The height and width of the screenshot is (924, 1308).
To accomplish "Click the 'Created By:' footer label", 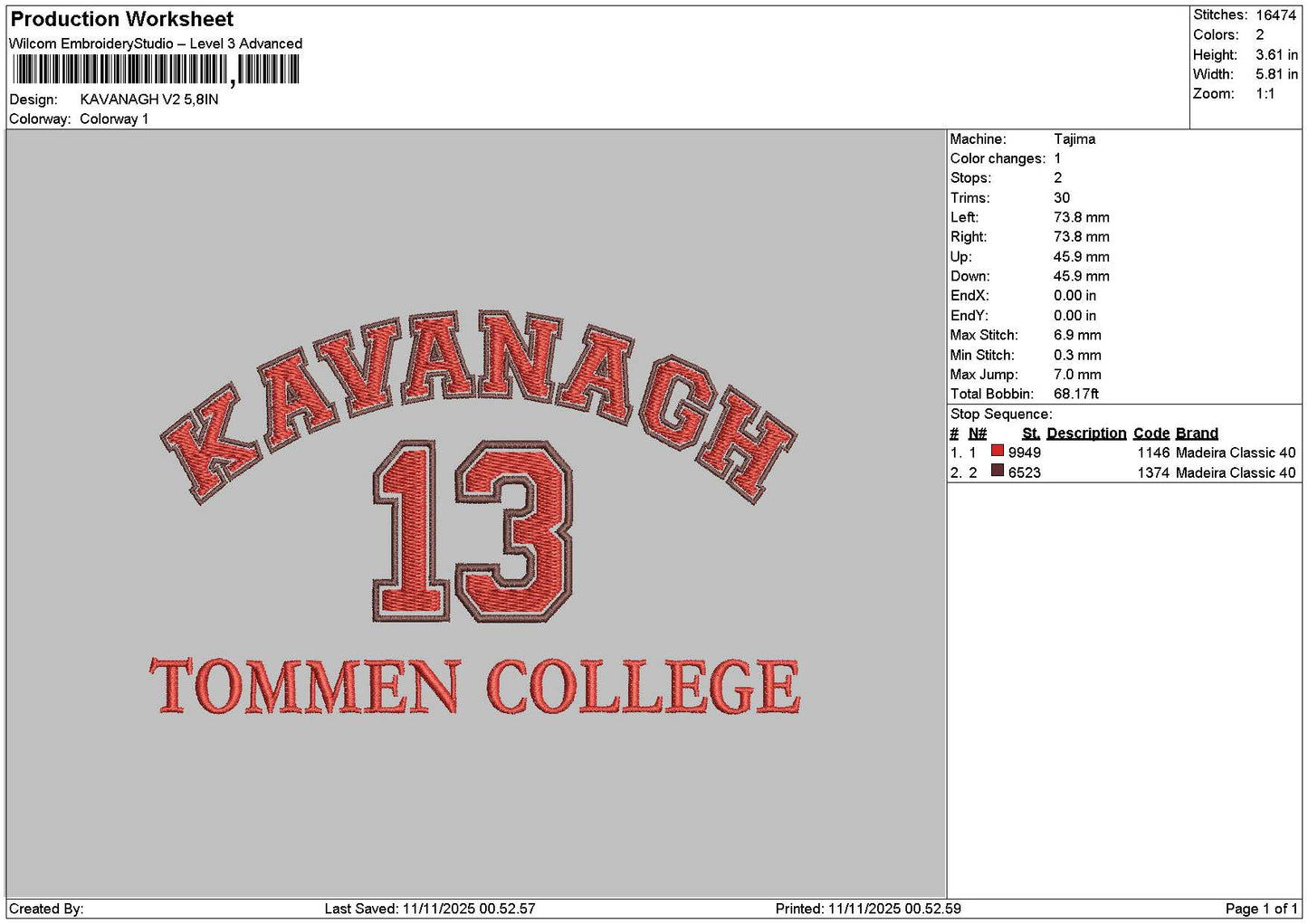I will (x=46, y=909).
